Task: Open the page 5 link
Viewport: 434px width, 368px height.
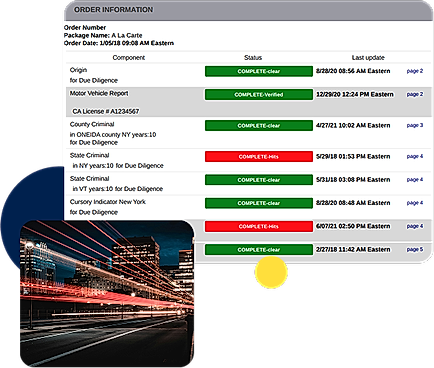Action: (415, 249)
